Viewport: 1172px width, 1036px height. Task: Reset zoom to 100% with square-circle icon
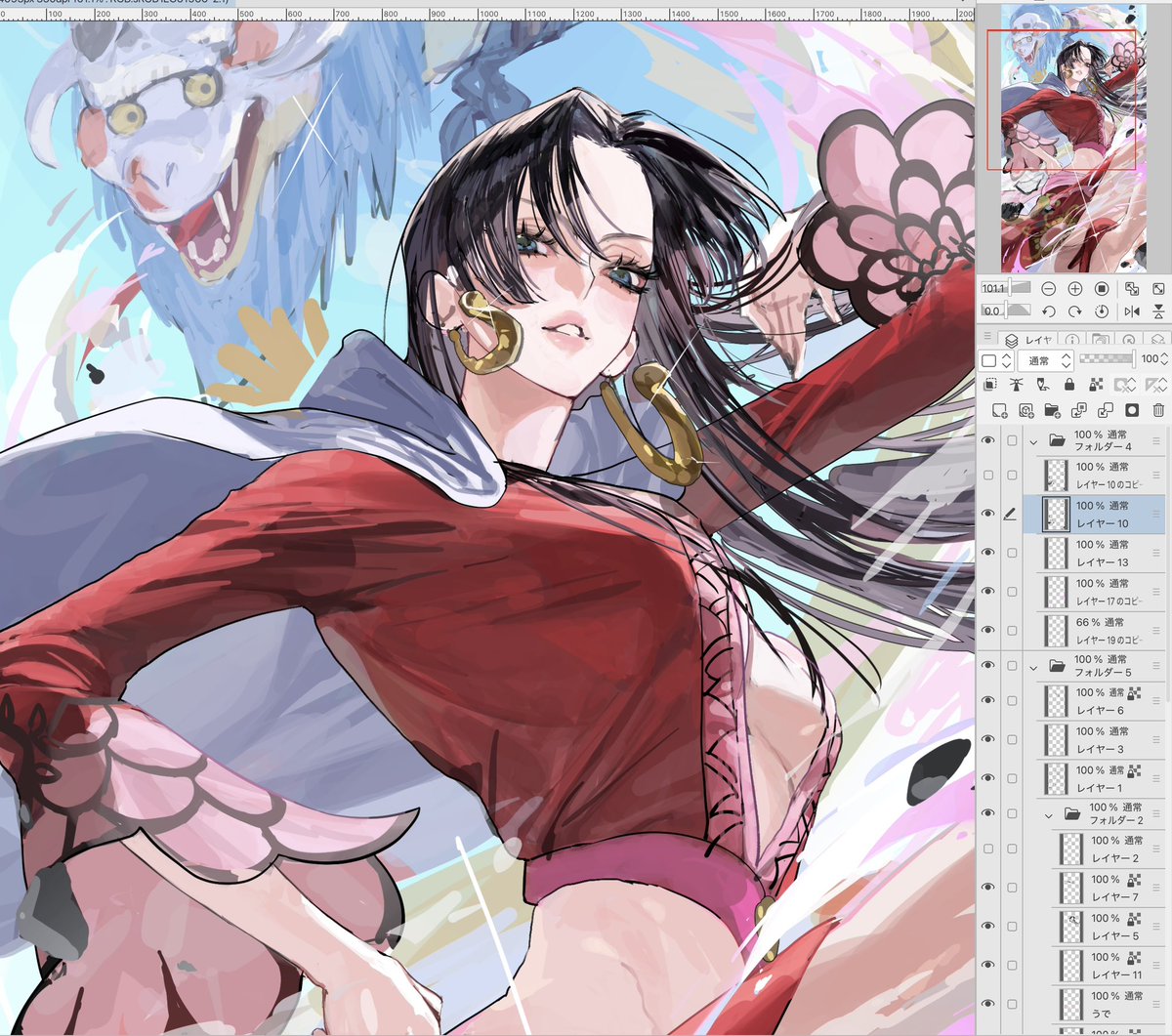pos(1102,289)
